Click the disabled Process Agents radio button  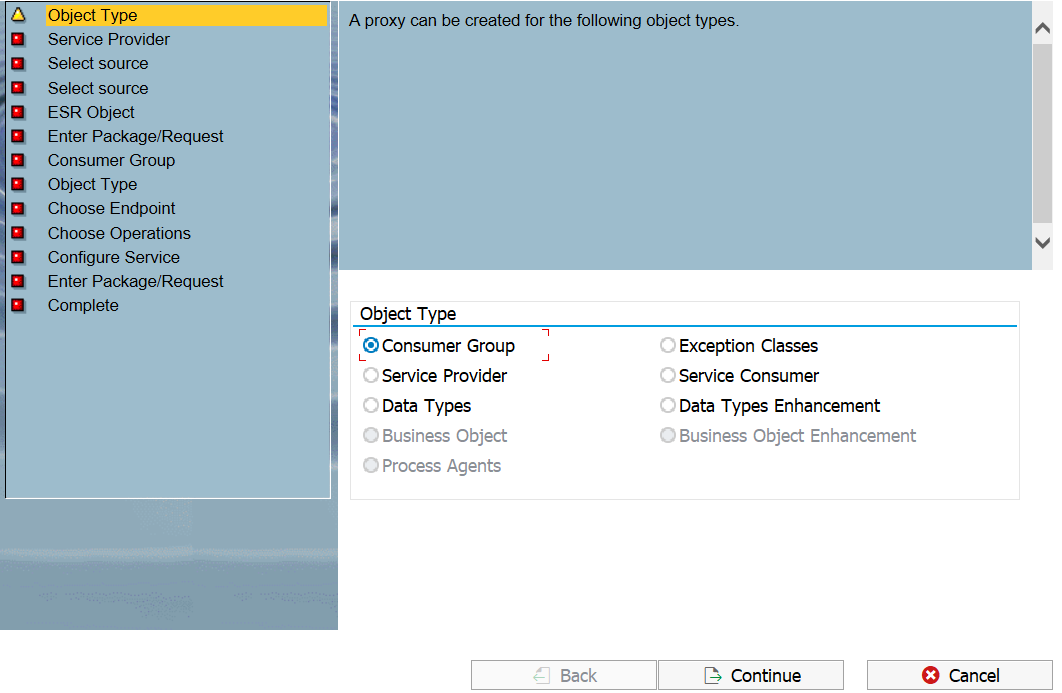[x=370, y=465]
